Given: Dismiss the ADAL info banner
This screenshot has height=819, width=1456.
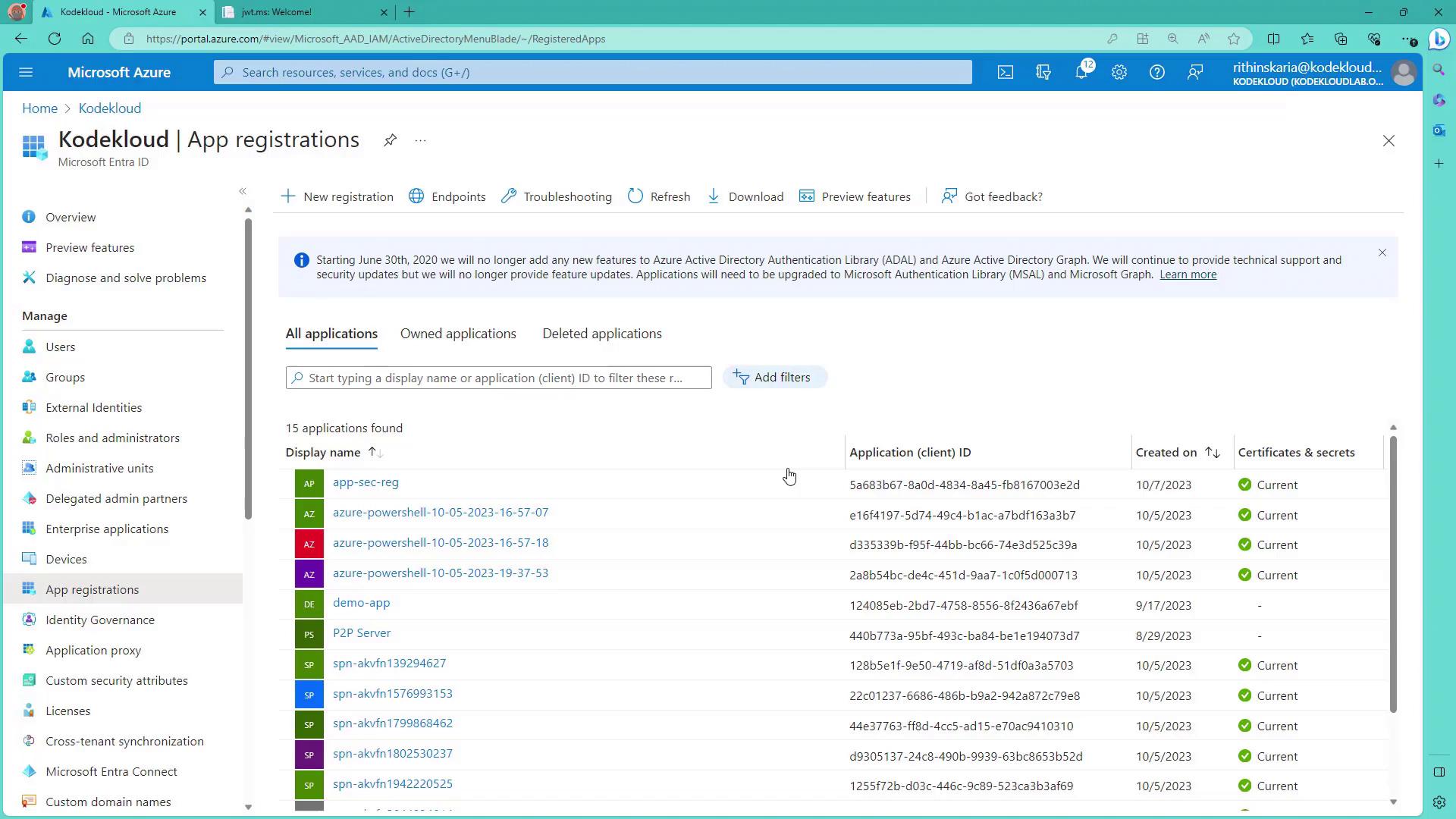Looking at the screenshot, I should coord(1382,253).
